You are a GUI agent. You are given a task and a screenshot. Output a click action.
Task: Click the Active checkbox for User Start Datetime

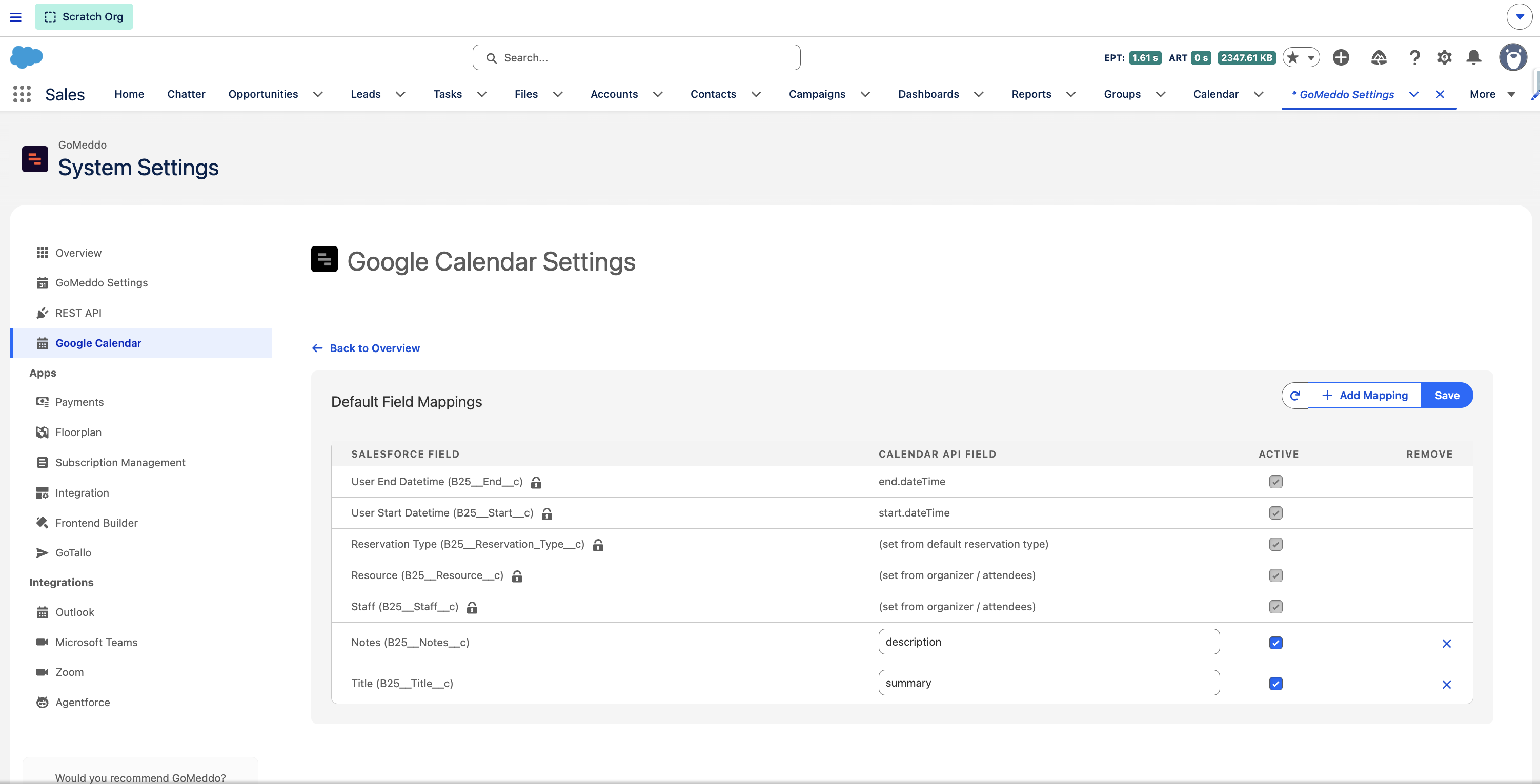(x=1276, y=513)
